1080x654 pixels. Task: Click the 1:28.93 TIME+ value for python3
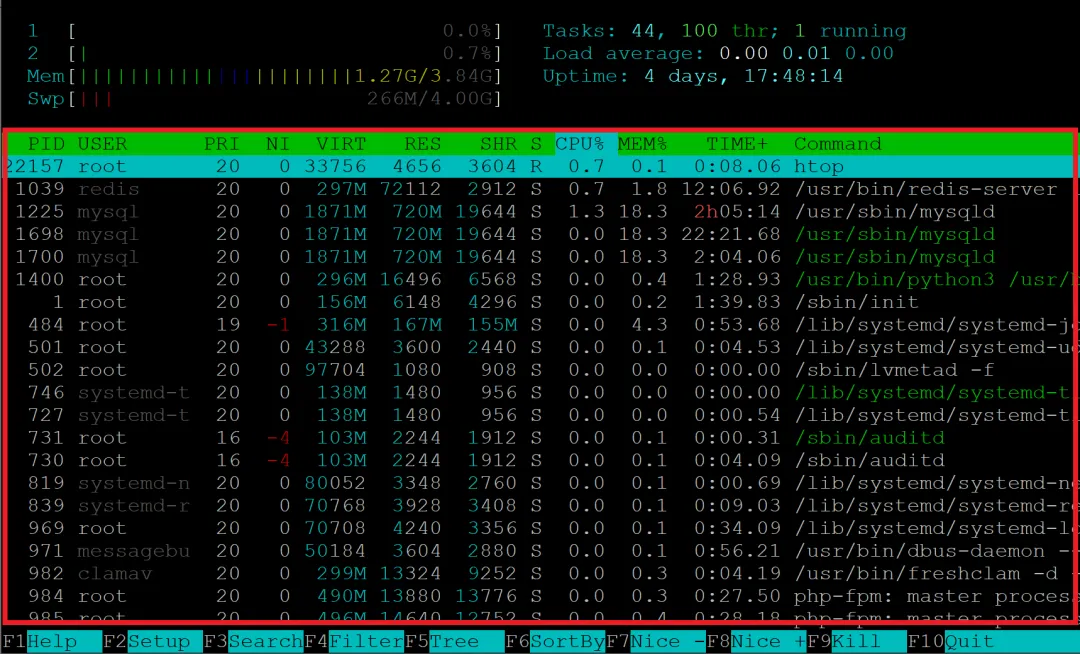point(737,279)
